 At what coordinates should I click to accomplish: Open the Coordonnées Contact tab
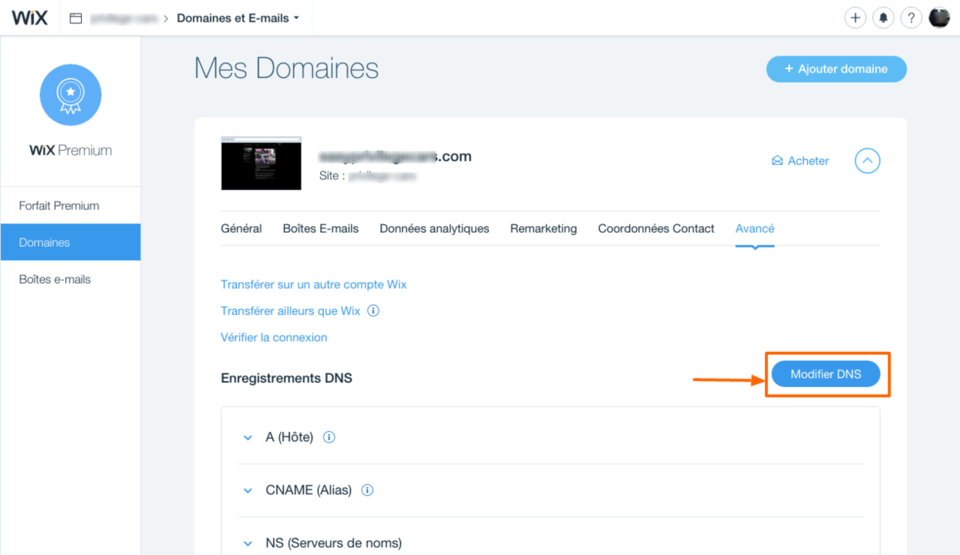[x=656, y=228]
